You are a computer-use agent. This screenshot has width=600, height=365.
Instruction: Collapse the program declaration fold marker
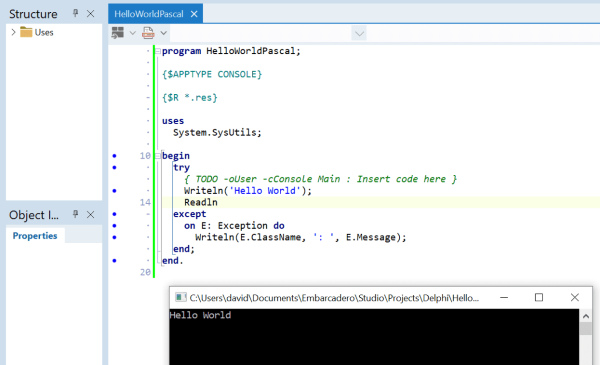(x=158, y=51)
